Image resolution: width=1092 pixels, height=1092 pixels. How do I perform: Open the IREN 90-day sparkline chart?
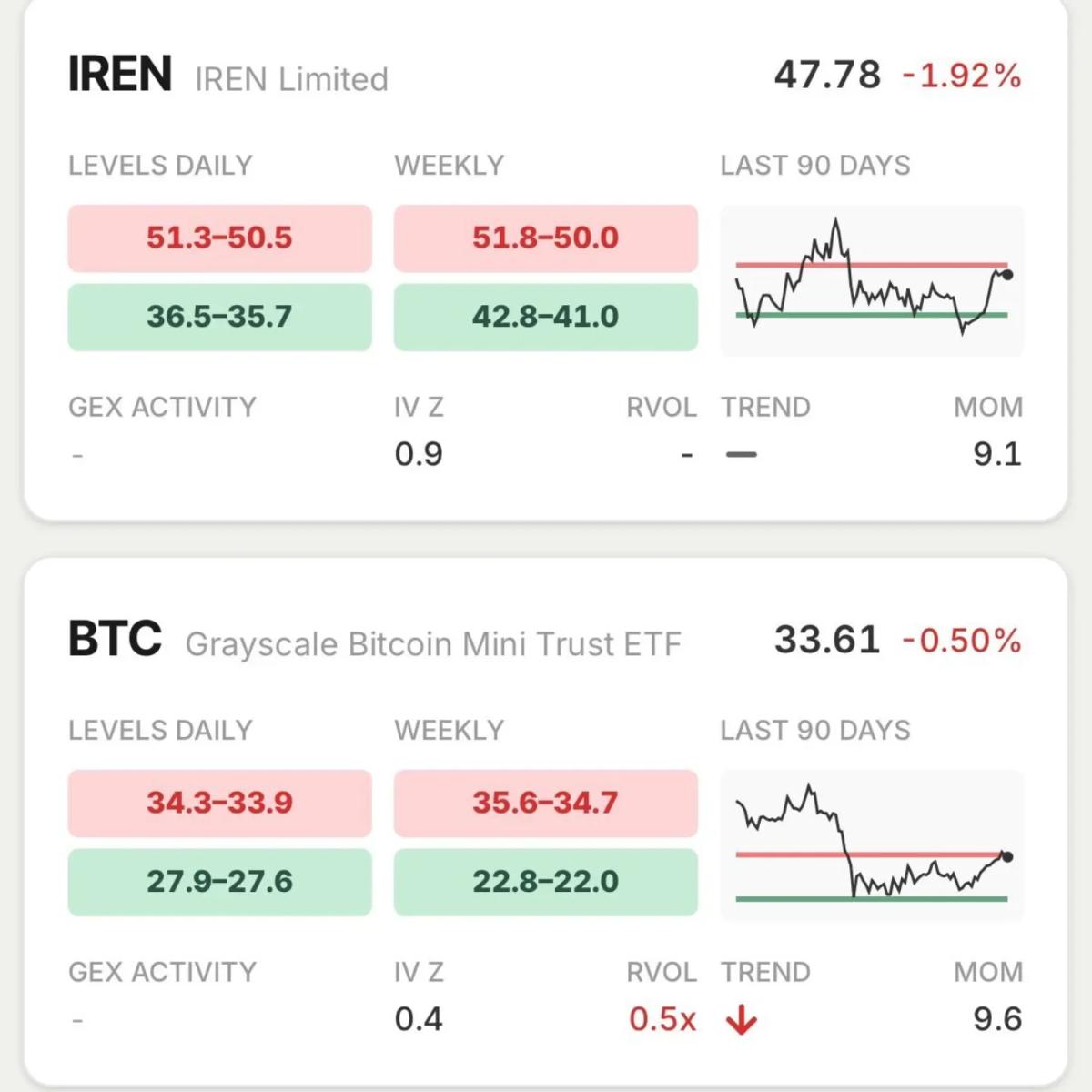(872, 278)
